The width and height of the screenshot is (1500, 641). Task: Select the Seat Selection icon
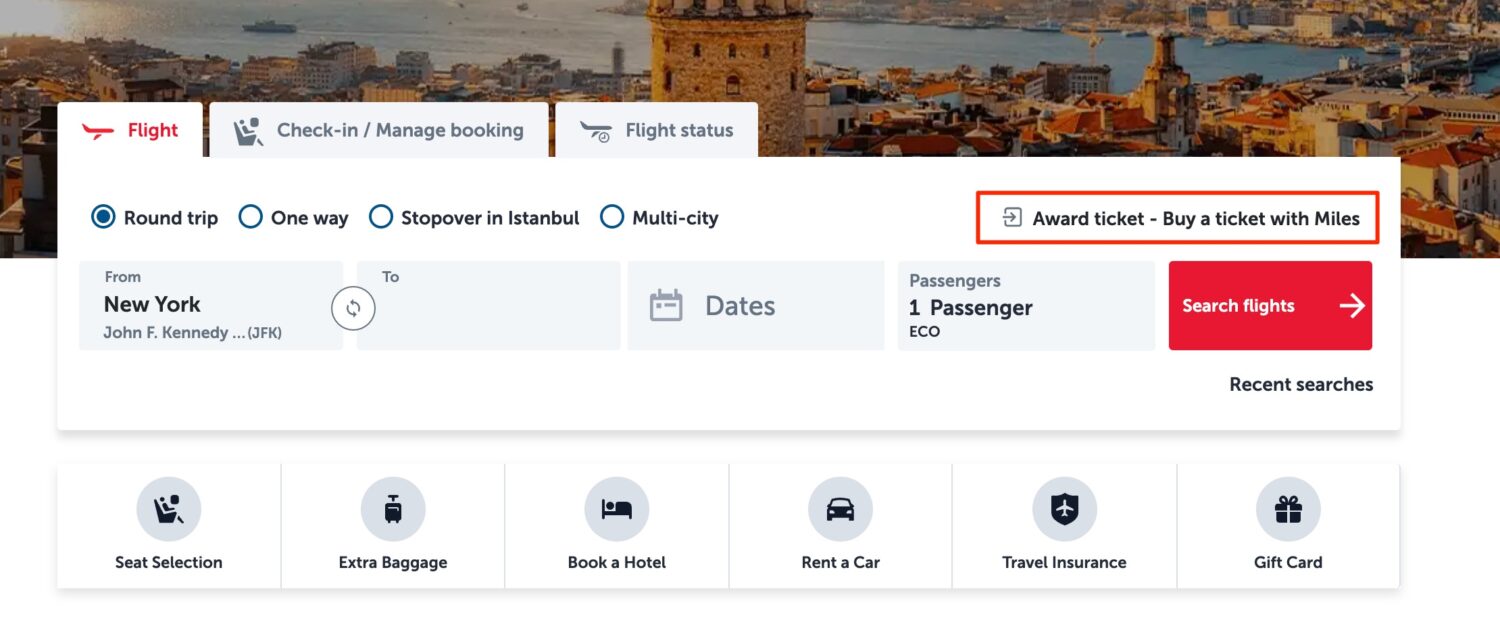(x=168, y=508)
